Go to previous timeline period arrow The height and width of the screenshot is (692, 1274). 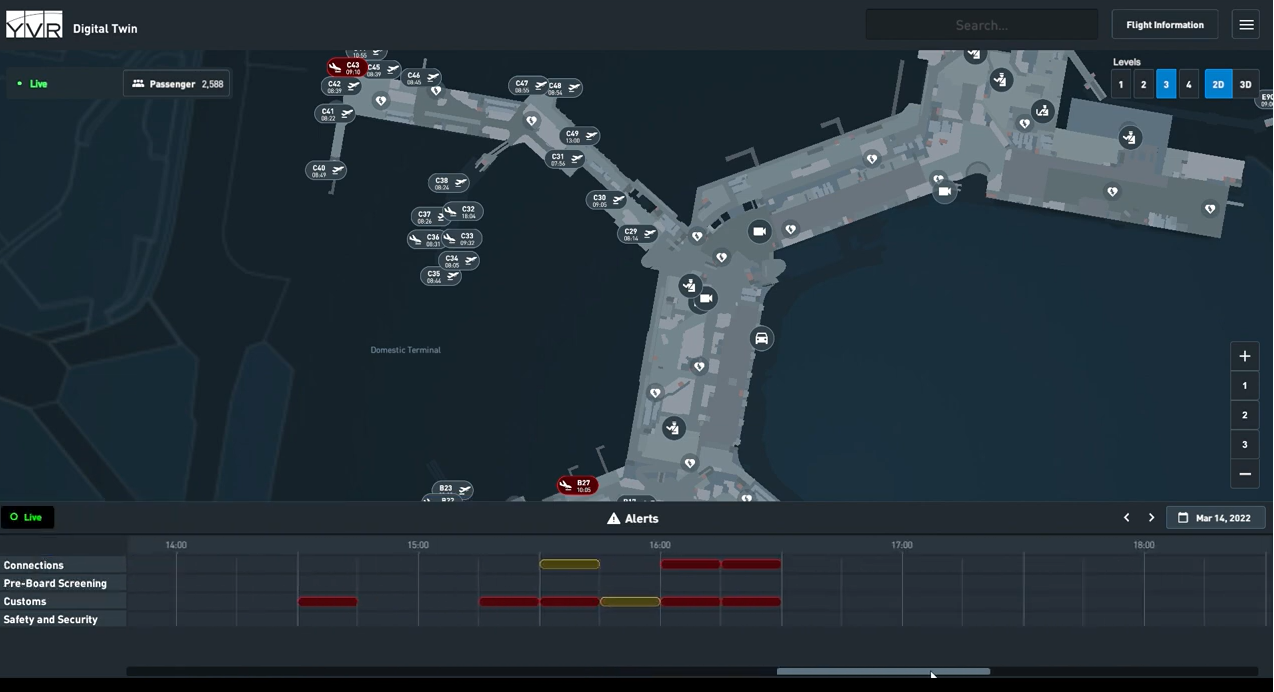(1127, 518)
